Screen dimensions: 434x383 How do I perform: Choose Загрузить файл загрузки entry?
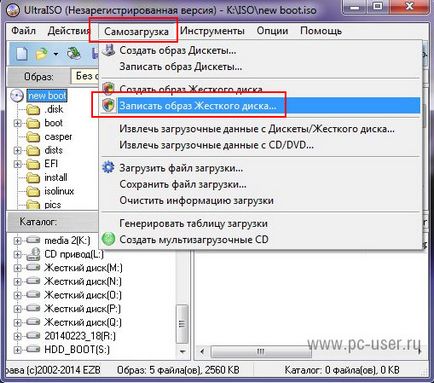pyautogui.click(x=261, y=168)
